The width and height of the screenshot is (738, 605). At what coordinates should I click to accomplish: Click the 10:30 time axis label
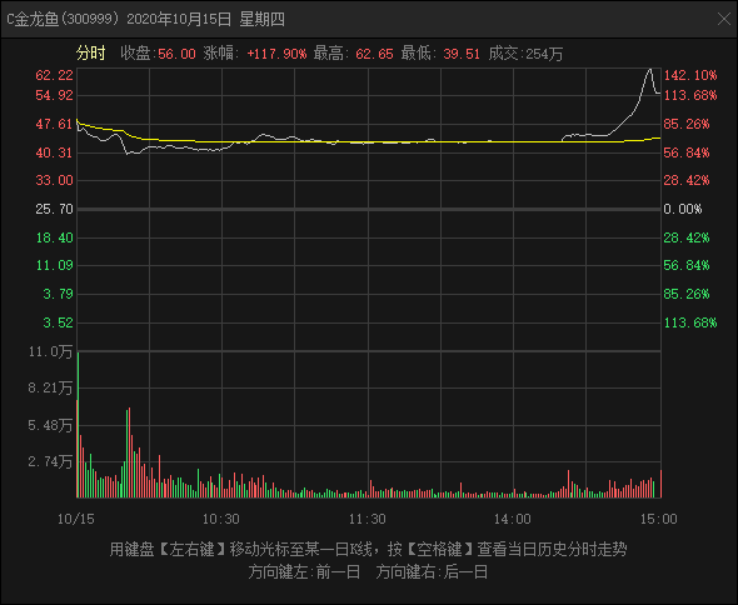pyautogui.click(x=221, y=519)
